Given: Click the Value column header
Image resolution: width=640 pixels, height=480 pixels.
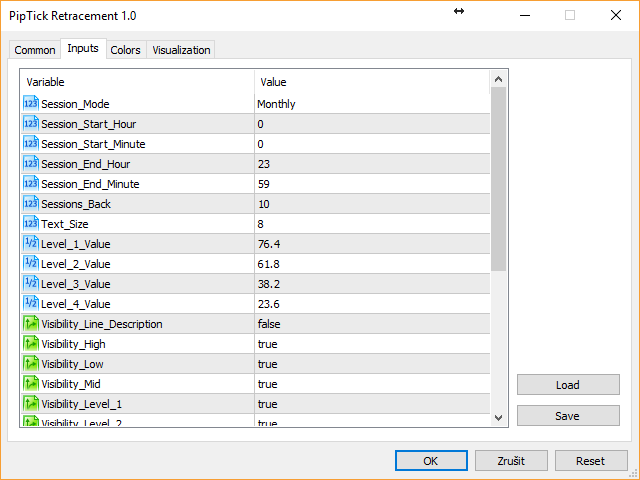Looking at the screenshot, I should [372, 82].
